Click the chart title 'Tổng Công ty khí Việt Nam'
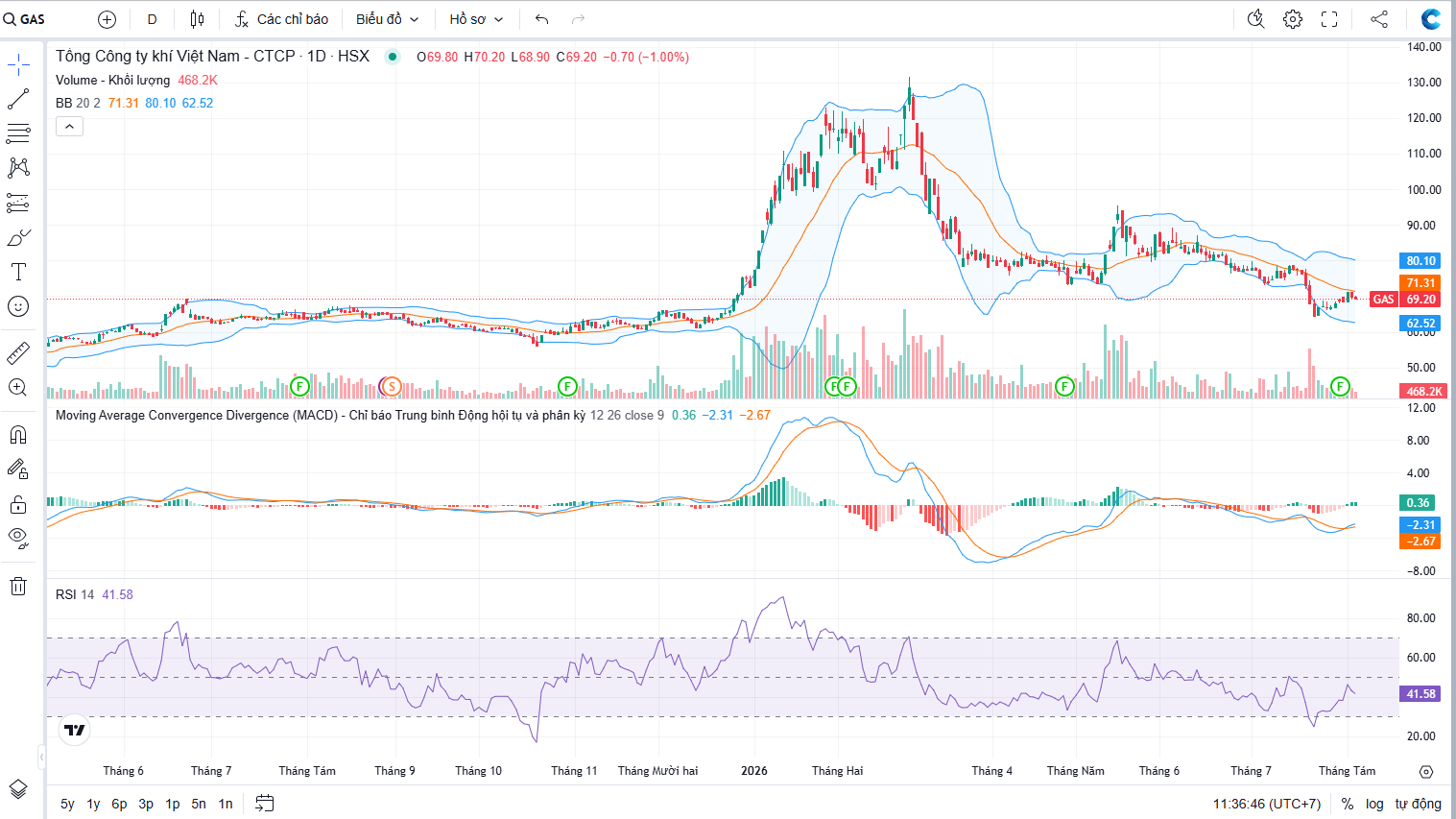 (148, 56)
